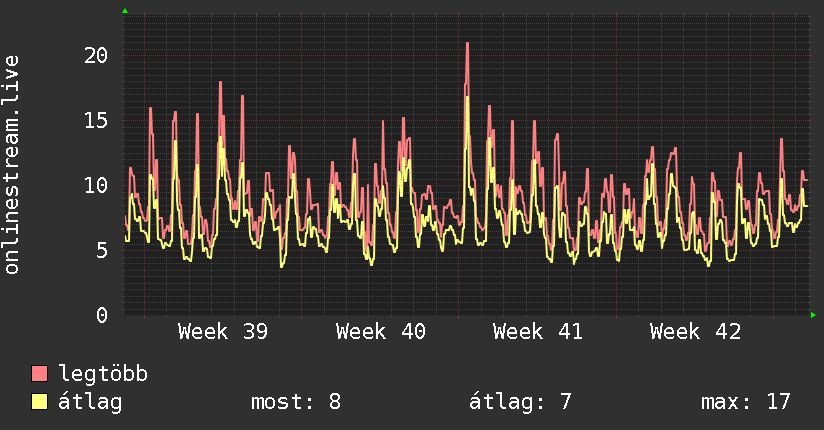Screen dimensions: 824x430
Task: Click the yellow átlag legend swatch
Action: click(x=39, y=402)
